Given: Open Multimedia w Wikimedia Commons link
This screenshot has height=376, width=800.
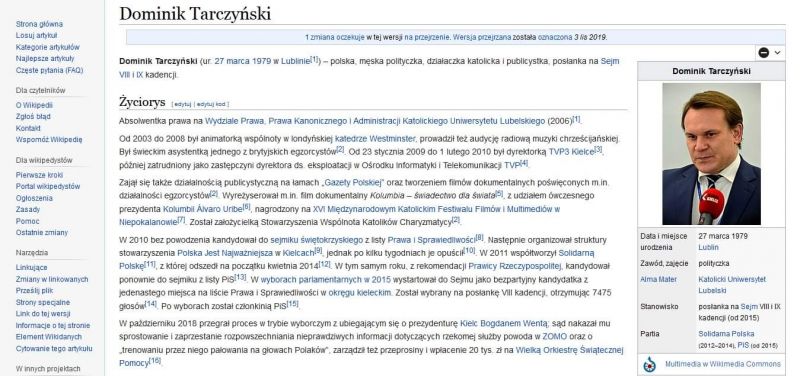Looking at the screenshot, I should coord(722,364).
